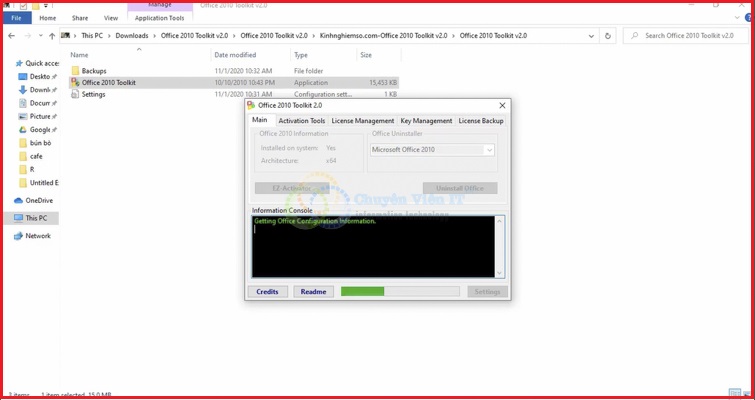
Task: Click the refresh button beside address bar
Action: click(x=607, y=36)
